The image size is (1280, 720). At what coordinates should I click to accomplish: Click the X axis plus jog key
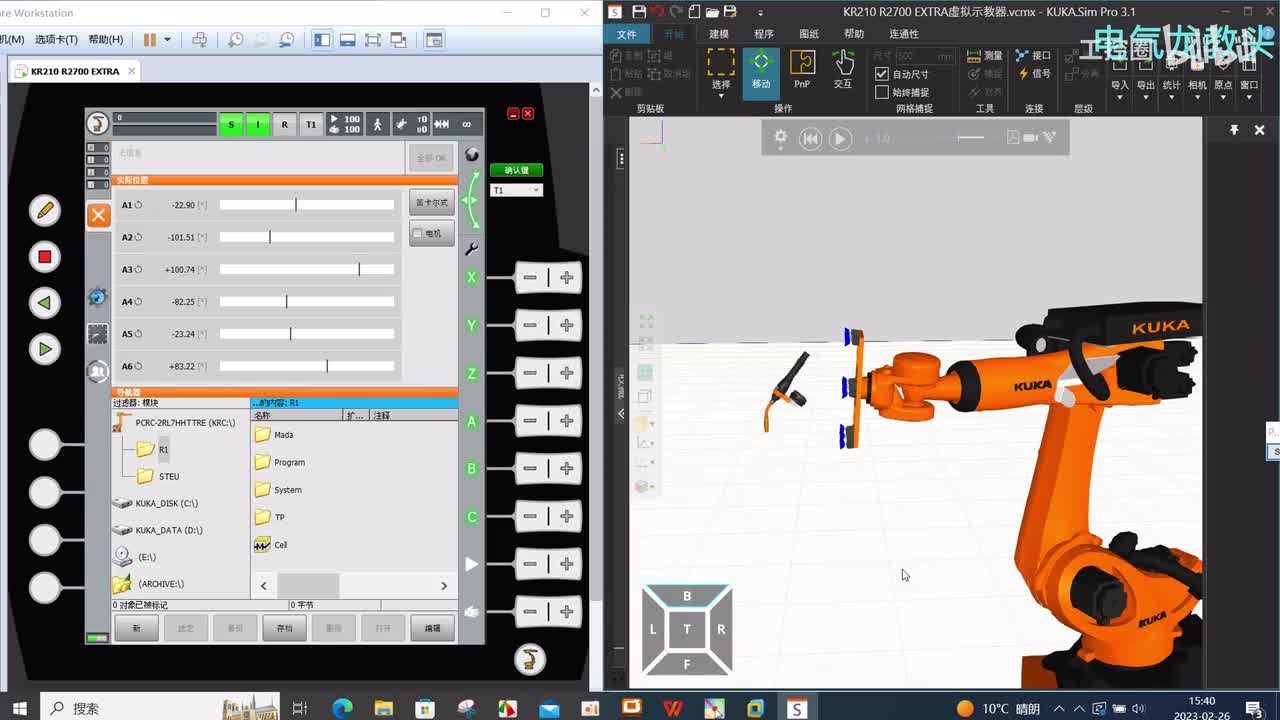coord(567,278)
